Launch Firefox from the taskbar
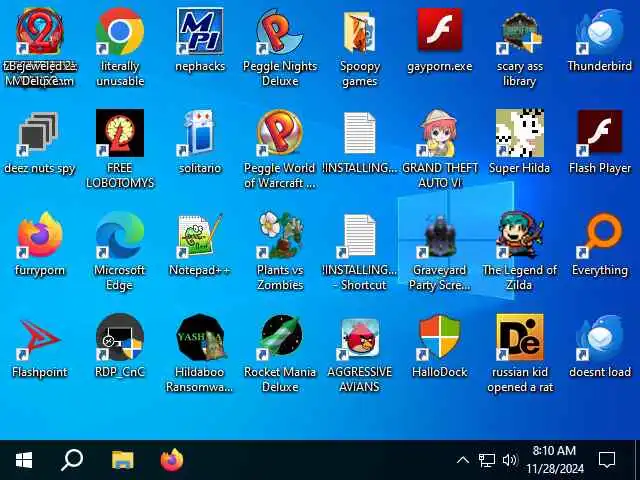This screenshot has width=640, height=480. (172, 460)
